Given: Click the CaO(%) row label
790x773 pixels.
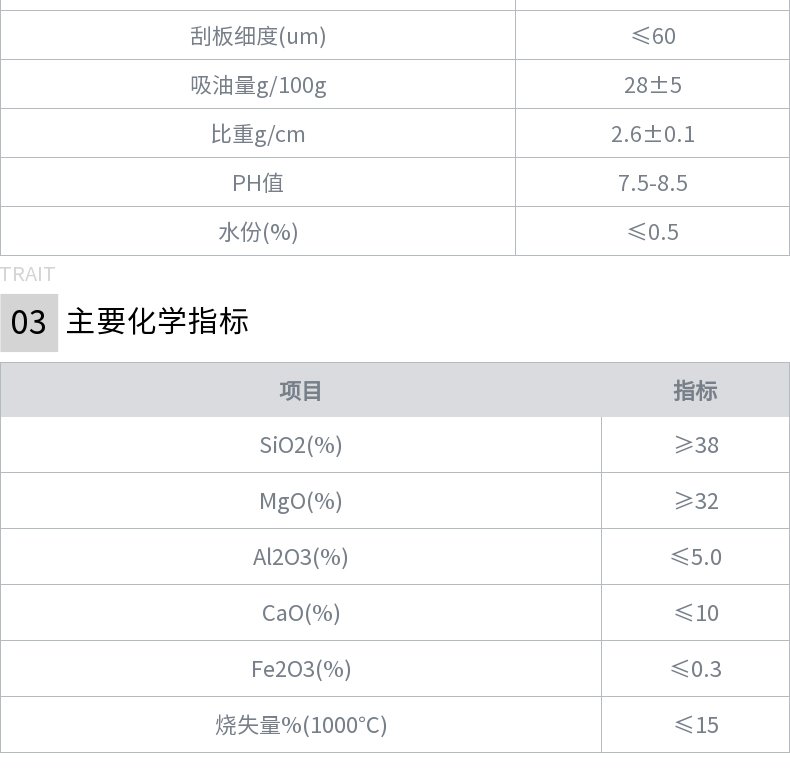Looking at the screenshot, I should (300, 613).
